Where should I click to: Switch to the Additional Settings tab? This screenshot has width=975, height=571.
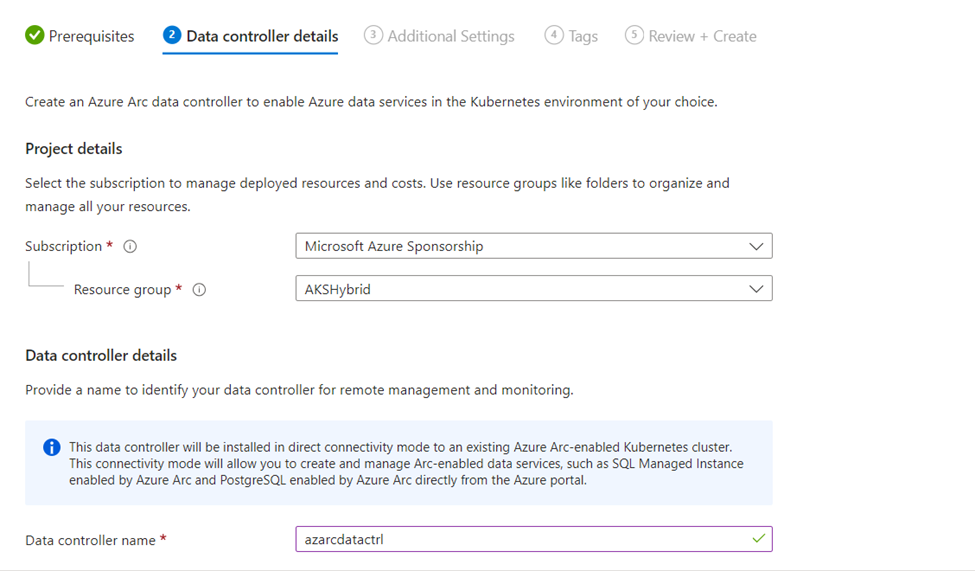[x=439, y=36]
